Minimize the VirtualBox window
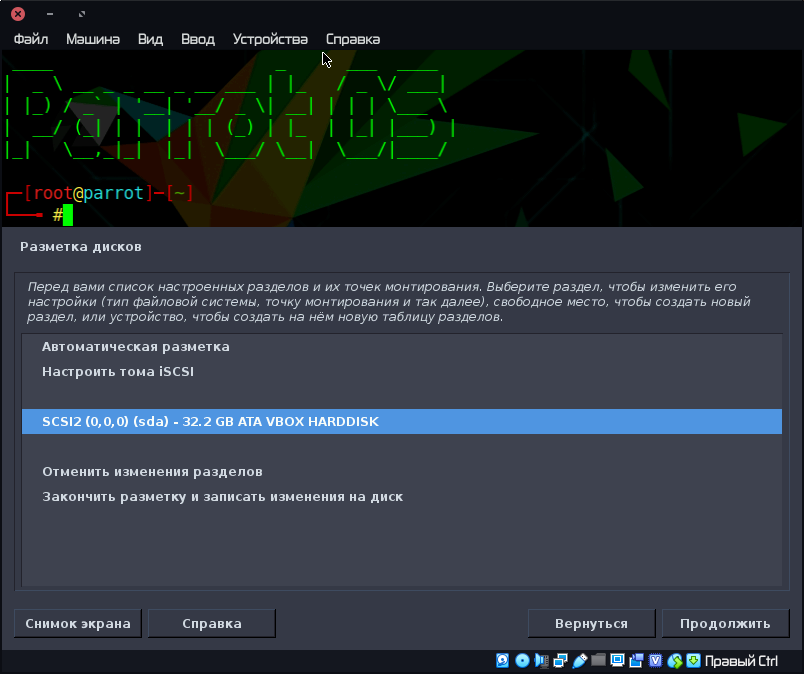This screenshot has height=674, width=804. tap(50, 14)
